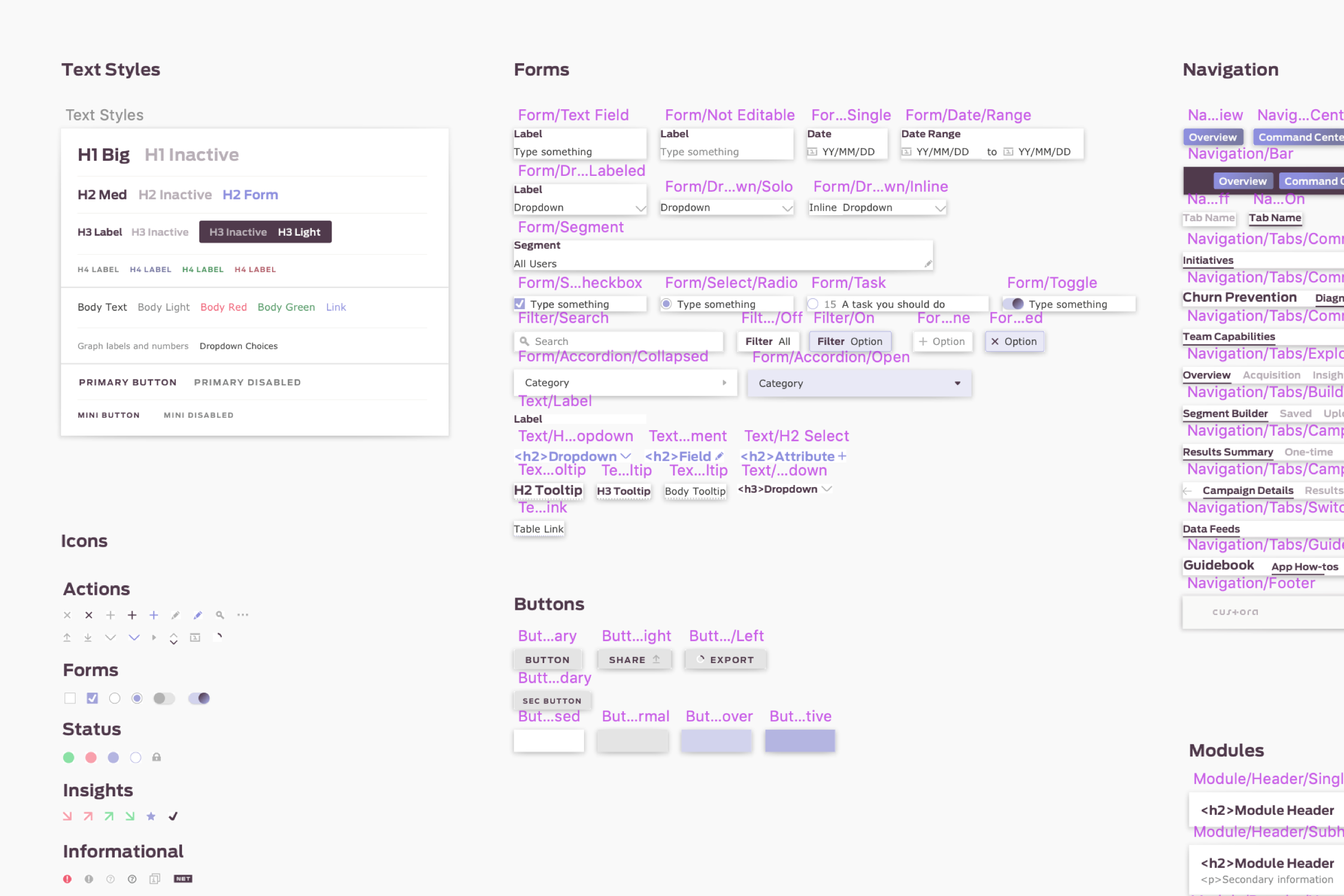Open the h2 Dropdown text selector
This screenshot has height=896, width=1344.
pyautogui.click(x=572, y=456)
